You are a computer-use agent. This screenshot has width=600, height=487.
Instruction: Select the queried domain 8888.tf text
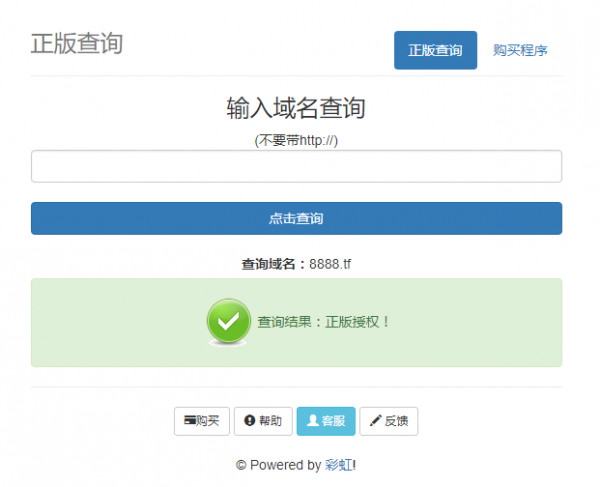330,264
